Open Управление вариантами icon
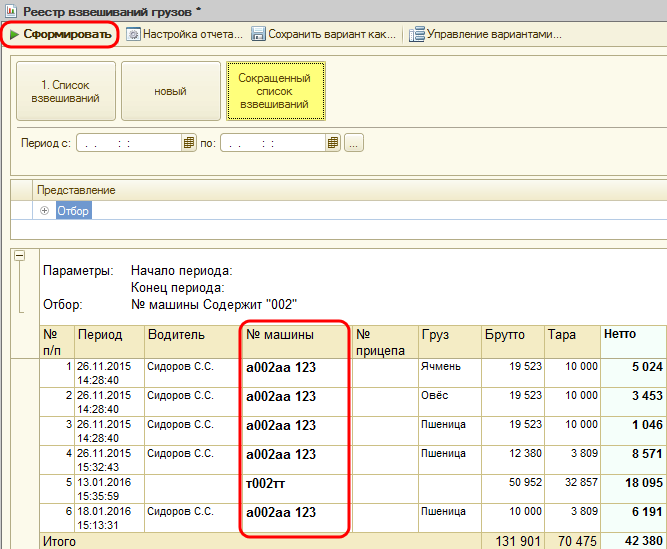Viewport: 667px width, 549px height. (417, 34)
